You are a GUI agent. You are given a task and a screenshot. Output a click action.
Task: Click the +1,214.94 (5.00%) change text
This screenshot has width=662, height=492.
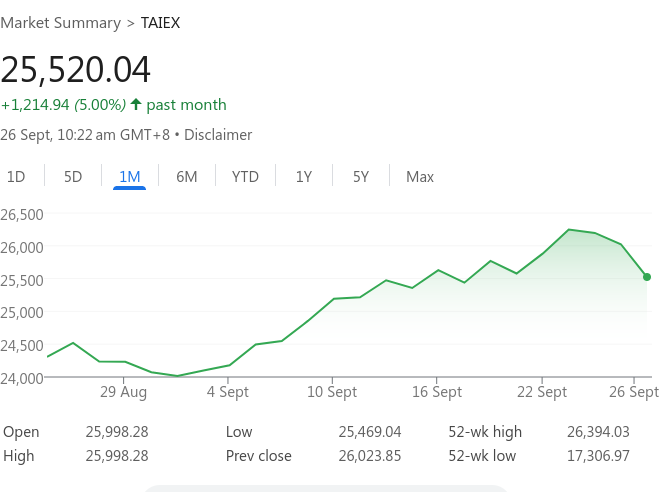[x=63, y=105]
